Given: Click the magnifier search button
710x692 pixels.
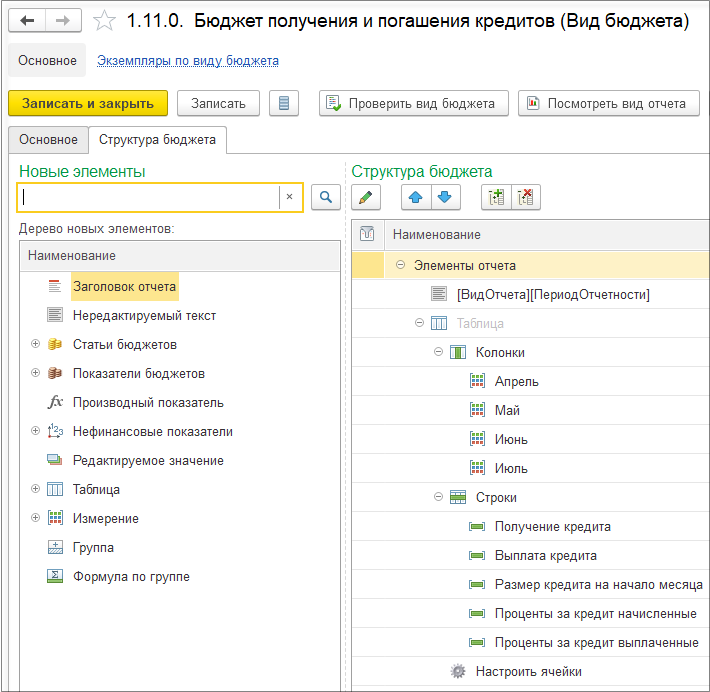Looking at the screenshot, I should [x=326, y=197].
